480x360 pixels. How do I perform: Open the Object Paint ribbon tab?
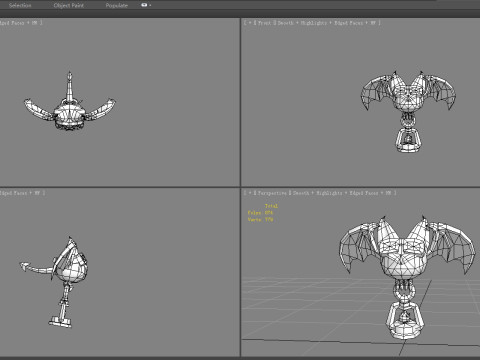(x=69, y=5)
